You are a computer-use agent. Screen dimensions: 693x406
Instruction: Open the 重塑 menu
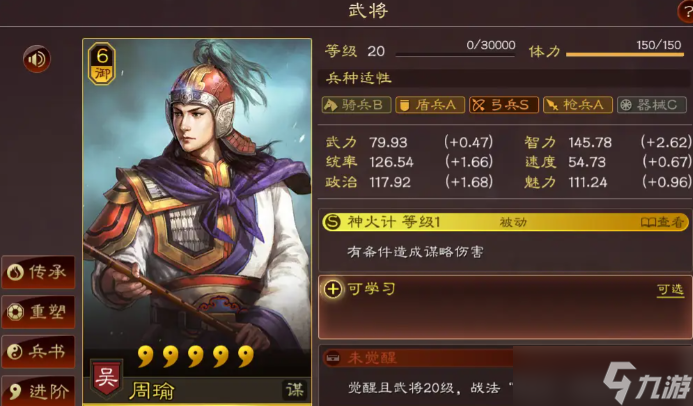[x=38, y=312]
